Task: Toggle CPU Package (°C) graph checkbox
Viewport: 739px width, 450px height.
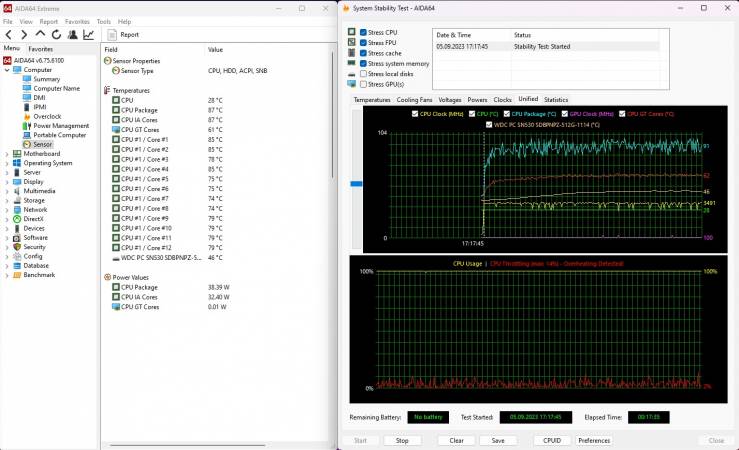Action: (507, 114)
